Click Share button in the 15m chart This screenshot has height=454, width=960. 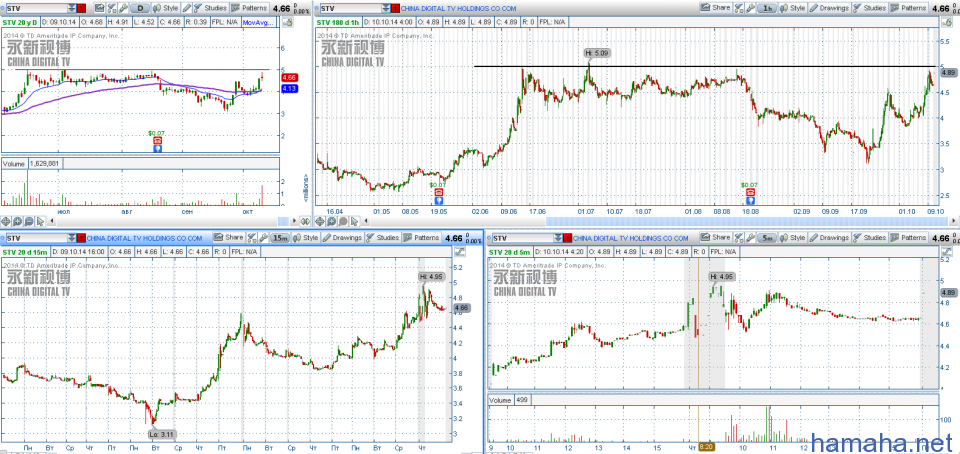(228, 237)
